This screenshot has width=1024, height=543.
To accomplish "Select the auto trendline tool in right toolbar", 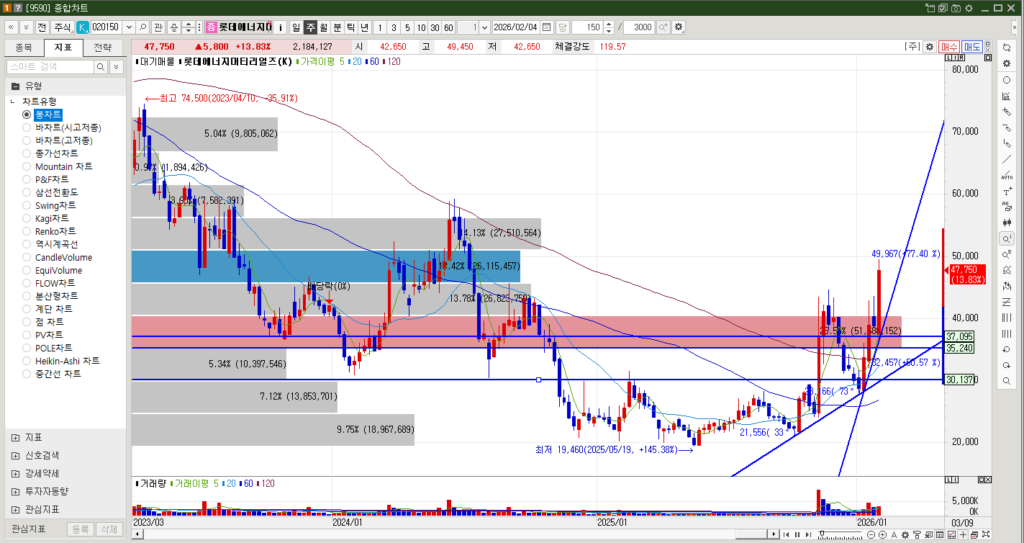I will click(x=1005, y=174).
